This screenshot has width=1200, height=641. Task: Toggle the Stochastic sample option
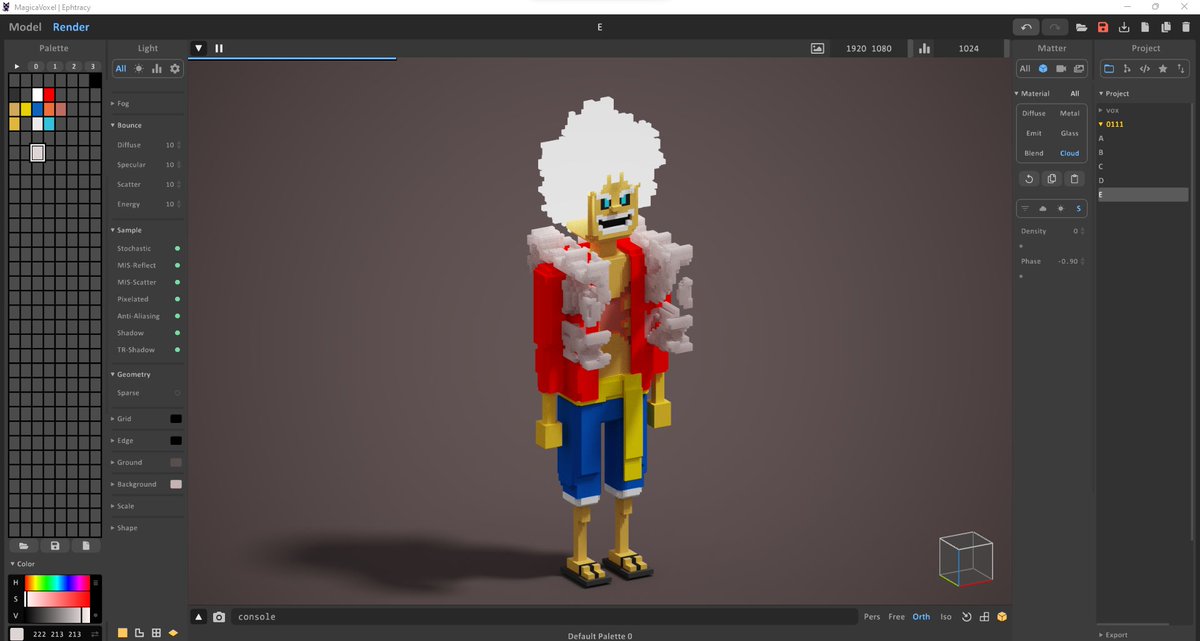click(178, 248)
